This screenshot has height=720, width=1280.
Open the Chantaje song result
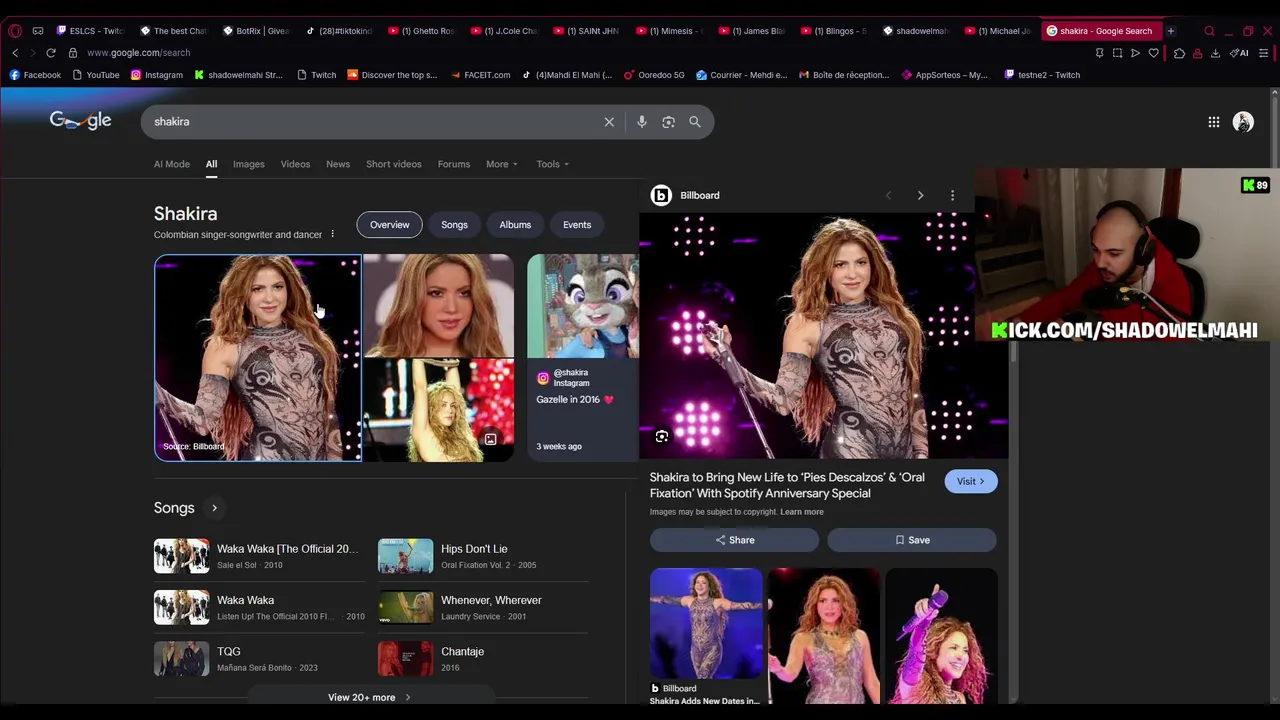483,659
